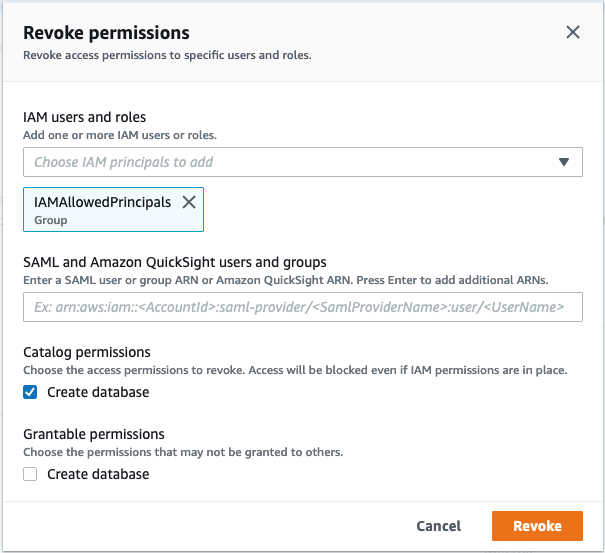The height and width of the screenshot is (553, 605).
Task: Click the 'Group' subtext in the principal chip
Action: click(50, 220)
